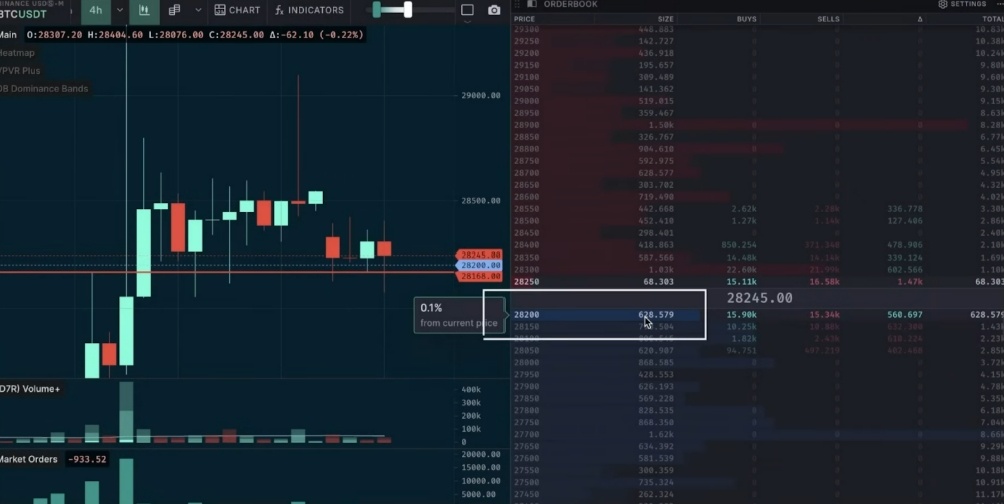Click the (D7R) Volume+ pane label

30,389
